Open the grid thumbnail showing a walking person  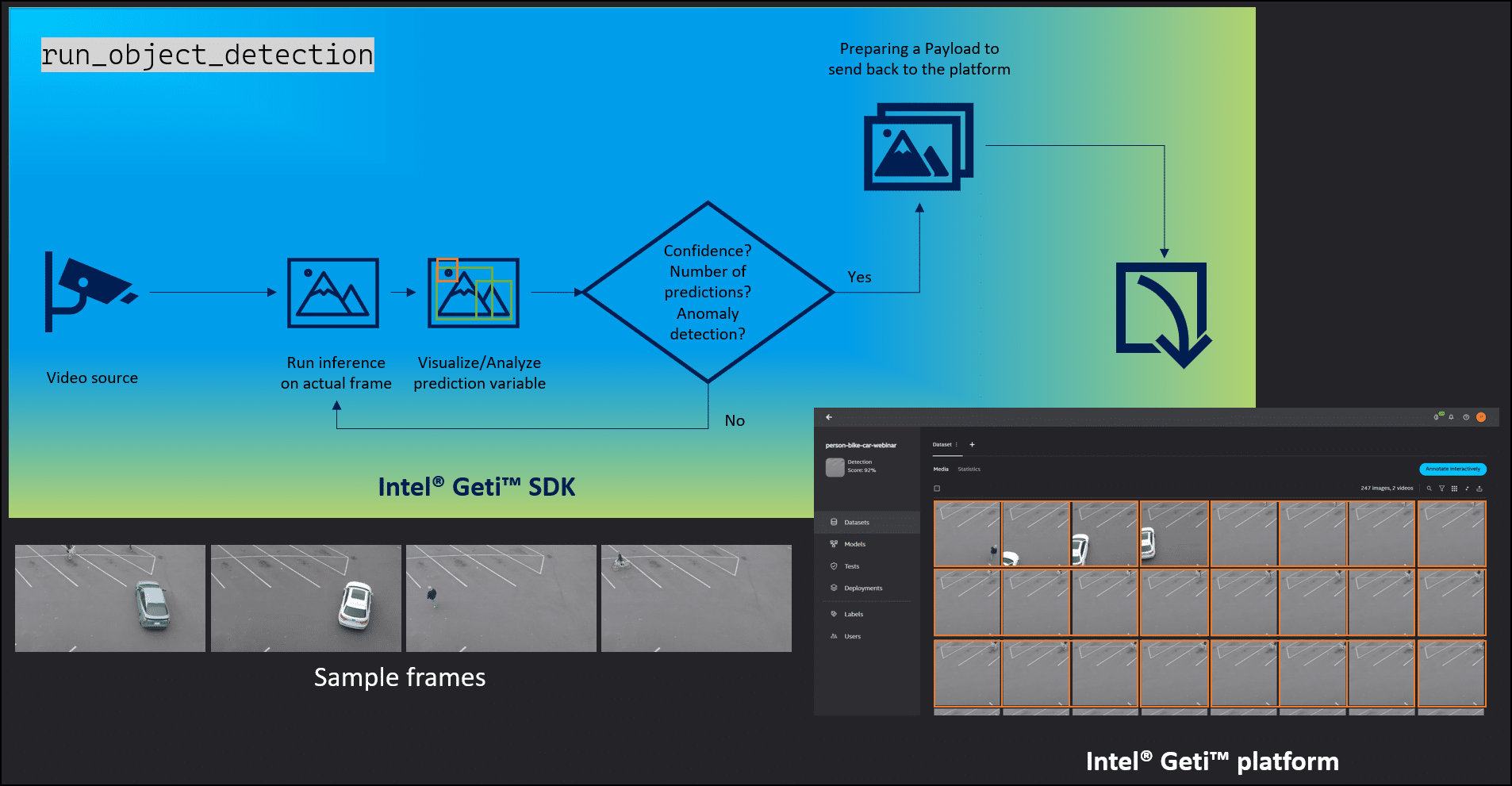coord(967,534)
